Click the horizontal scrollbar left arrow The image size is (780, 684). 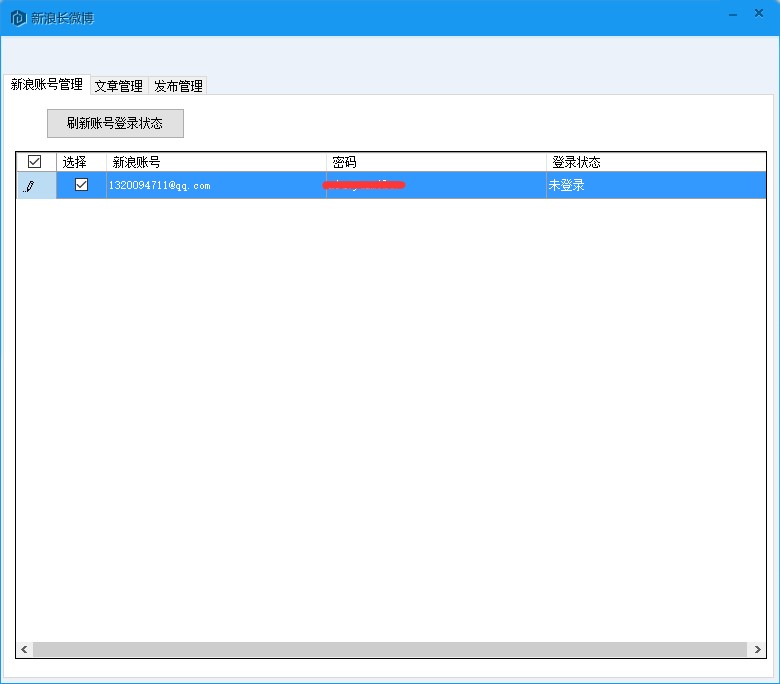[24, 649]
